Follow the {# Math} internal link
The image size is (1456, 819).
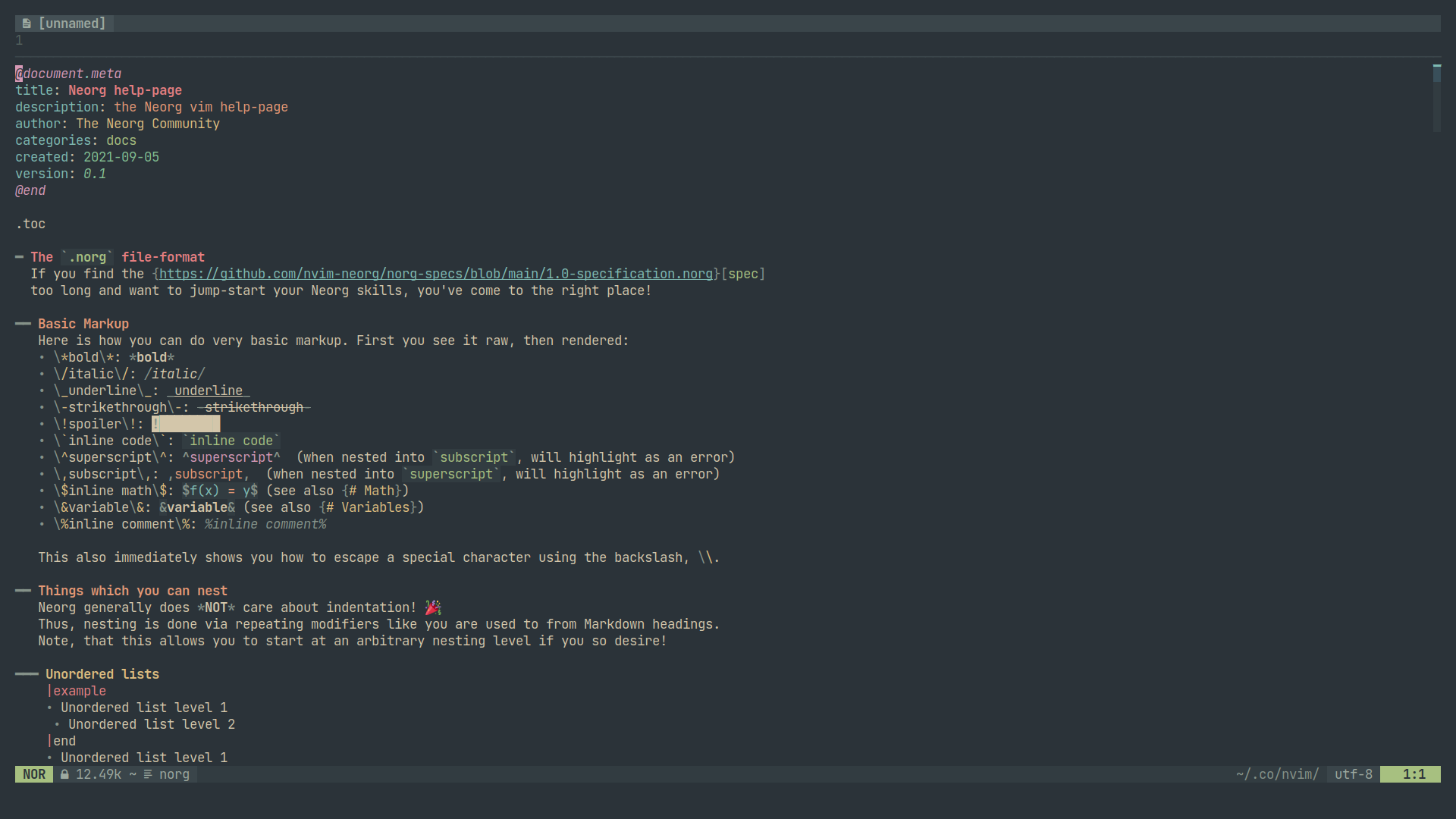[x=375, y=491]
